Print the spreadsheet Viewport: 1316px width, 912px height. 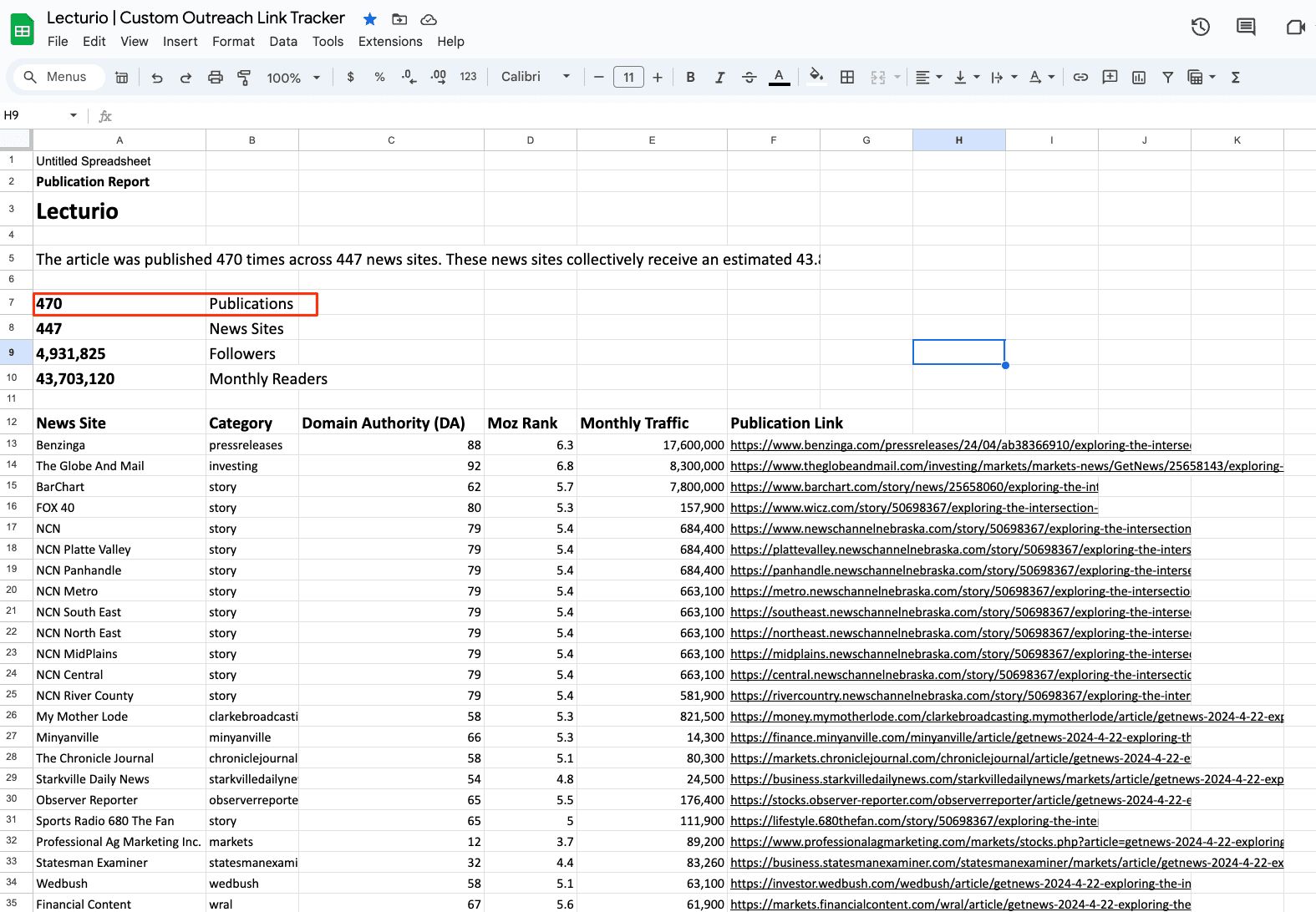[216, 77]
